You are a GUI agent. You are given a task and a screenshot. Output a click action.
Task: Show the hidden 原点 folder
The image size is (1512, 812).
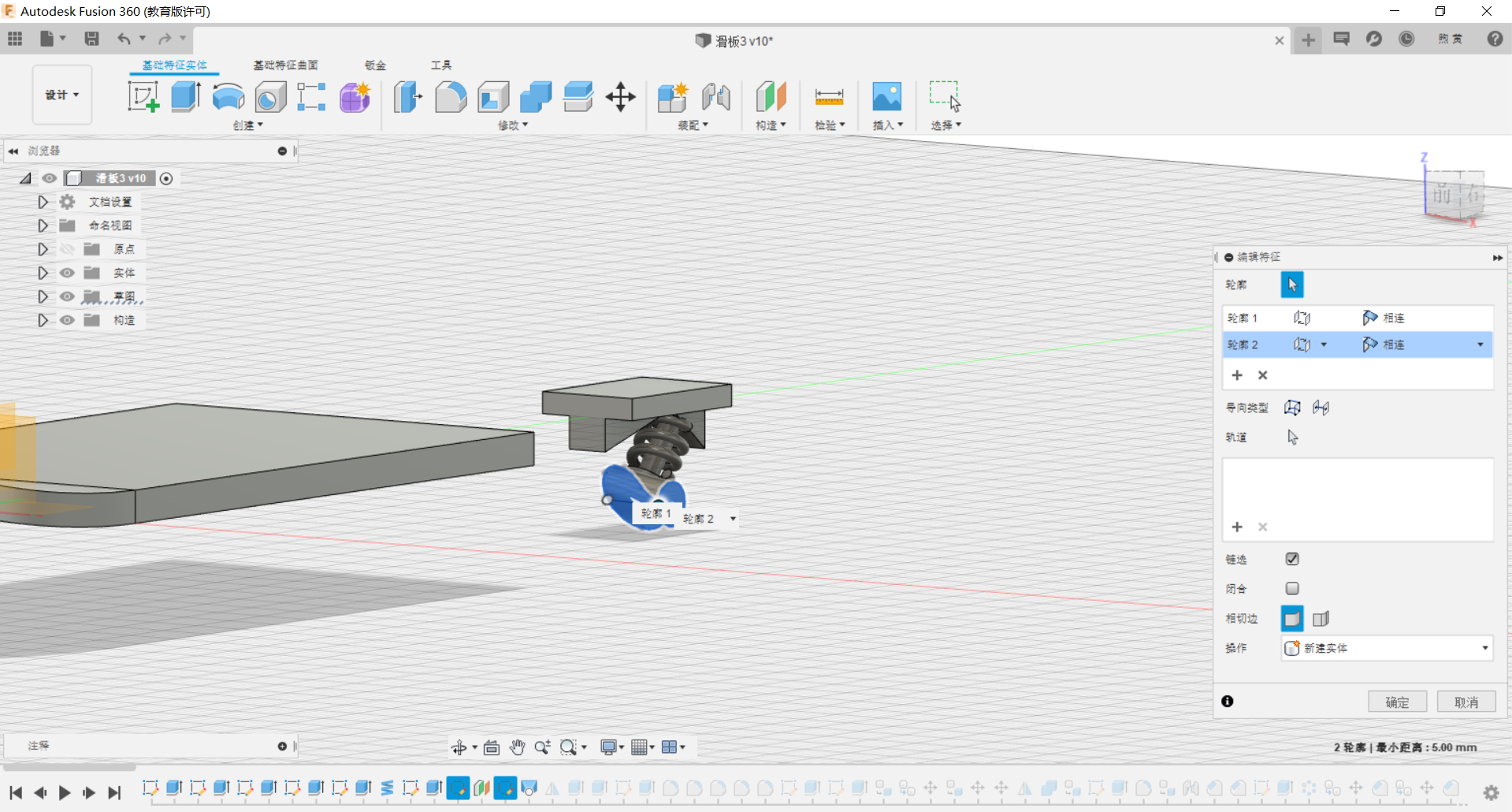click(67, 249)
